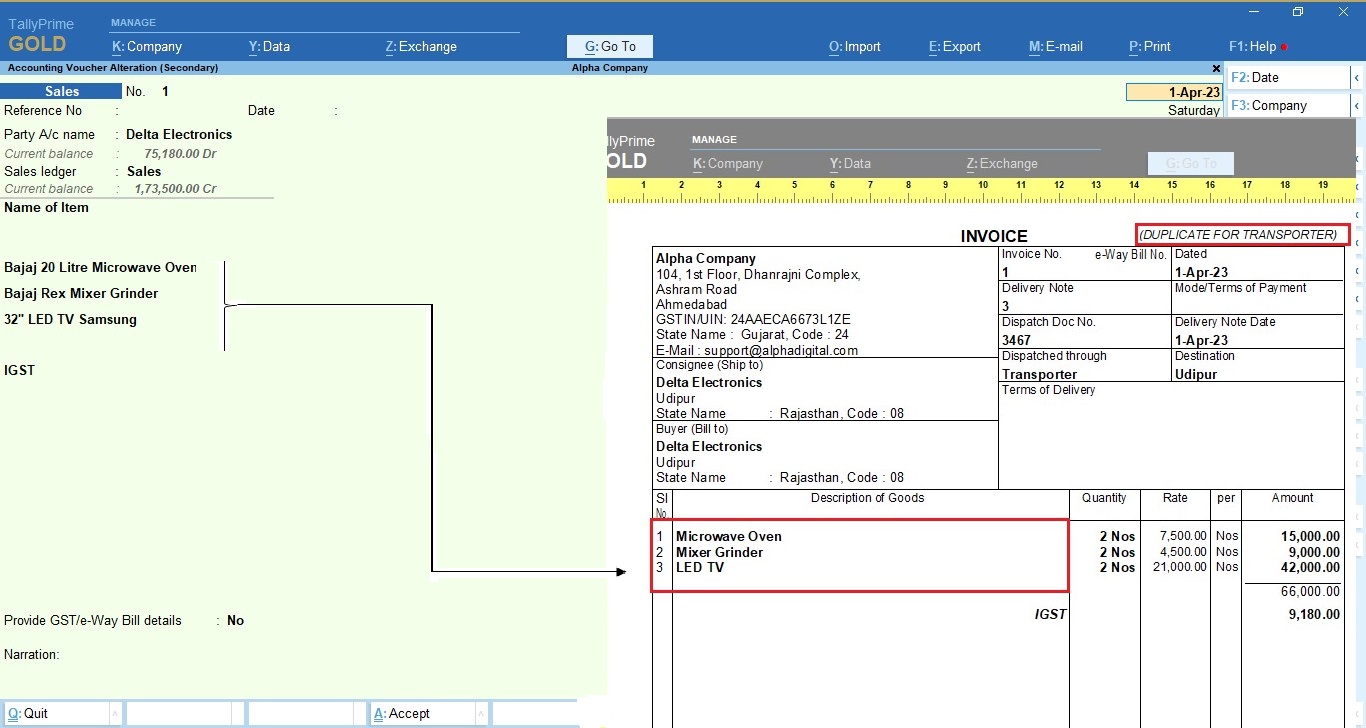Expand the chevron beside F2: Date

click(1357, 76)
